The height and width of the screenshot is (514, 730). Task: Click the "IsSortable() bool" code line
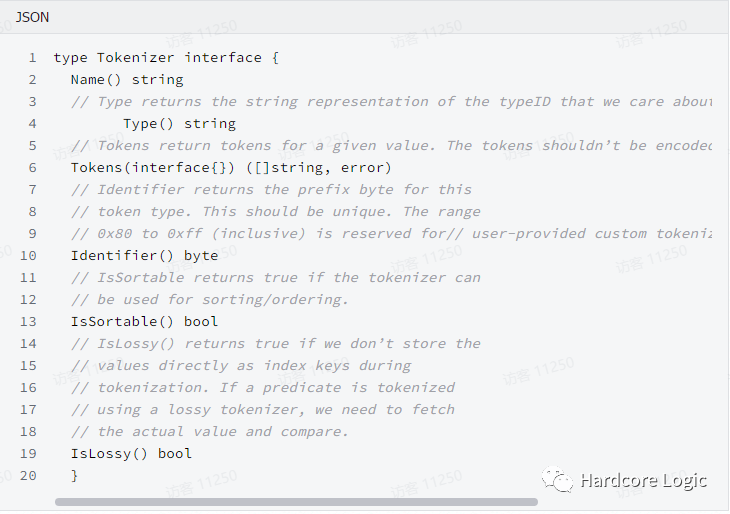[x=144, y=322]
